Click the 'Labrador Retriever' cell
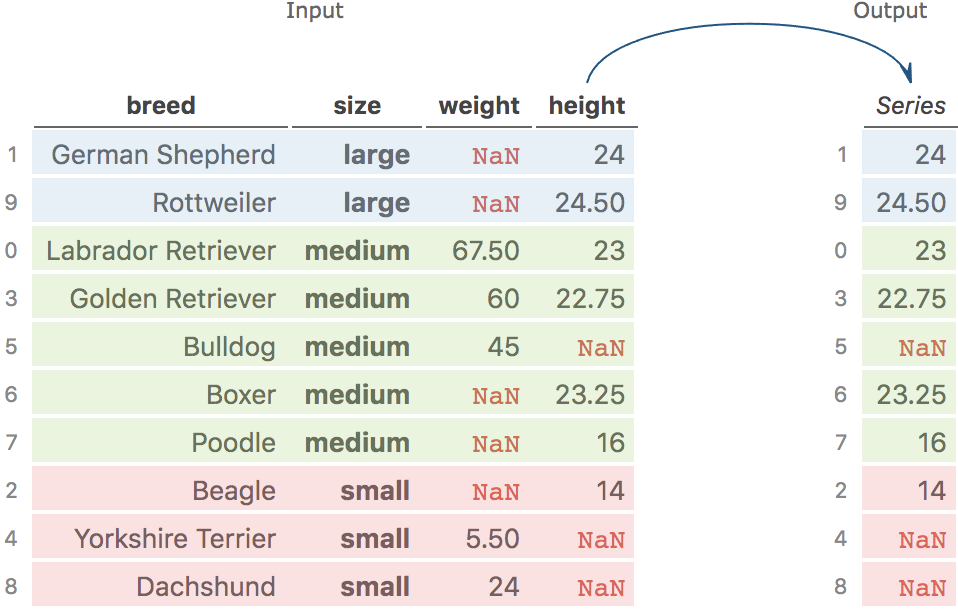The height and width of the screenshot is (609, 958). [161, 251]
